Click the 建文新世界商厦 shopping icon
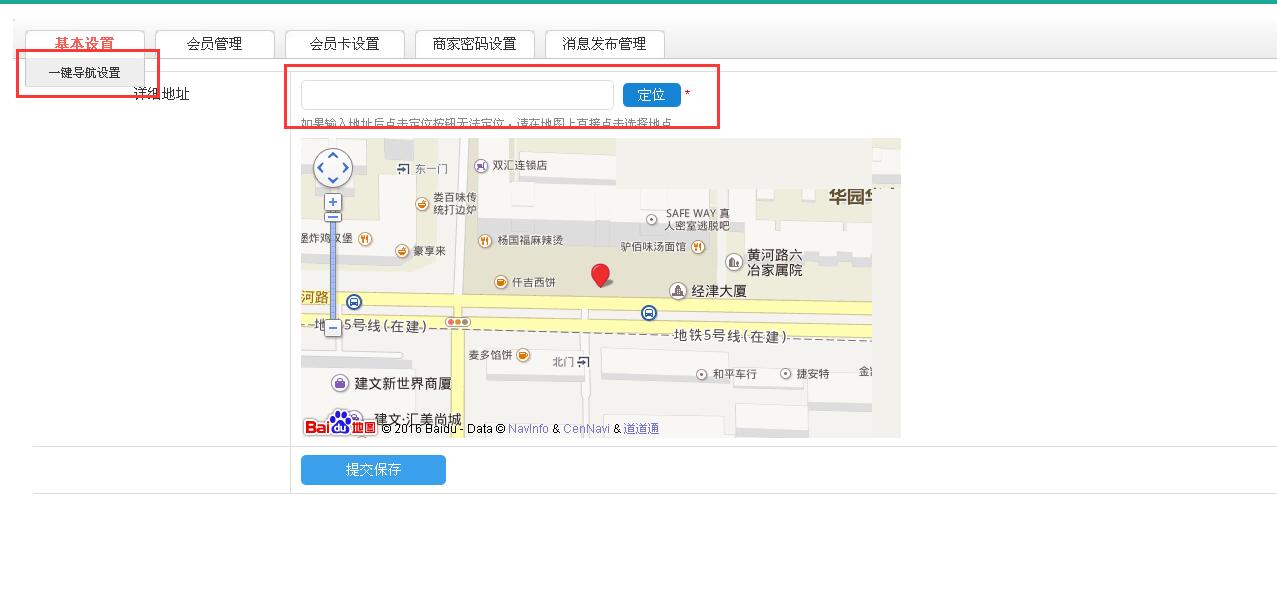The height and width of the screenshot is (602, 1277). point(340,383)
